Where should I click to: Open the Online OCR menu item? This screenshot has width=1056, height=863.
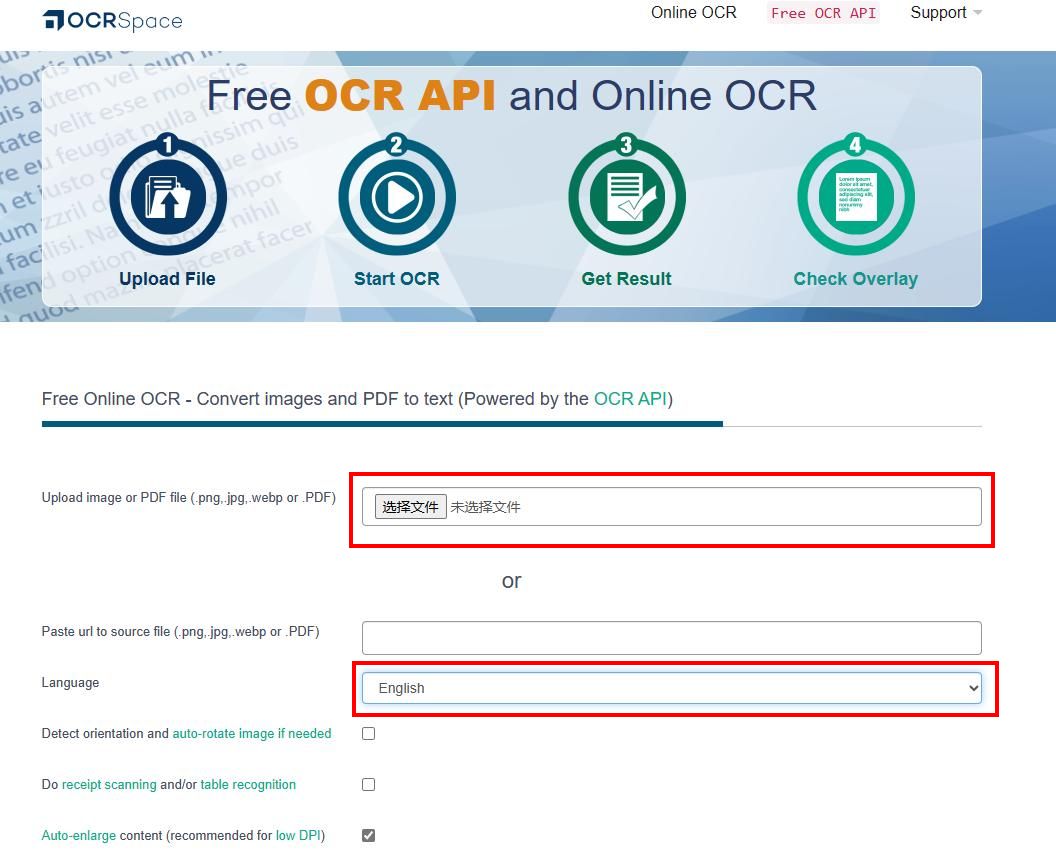click(694, 13)
